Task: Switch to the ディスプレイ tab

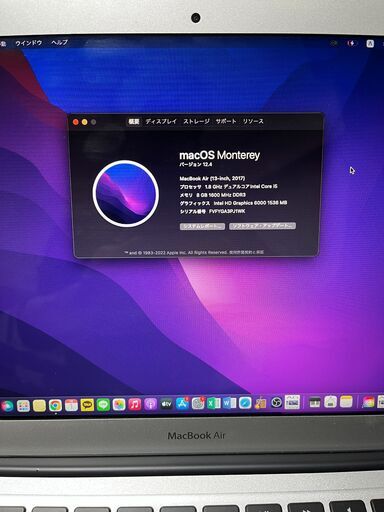Action: click(161, 121)
